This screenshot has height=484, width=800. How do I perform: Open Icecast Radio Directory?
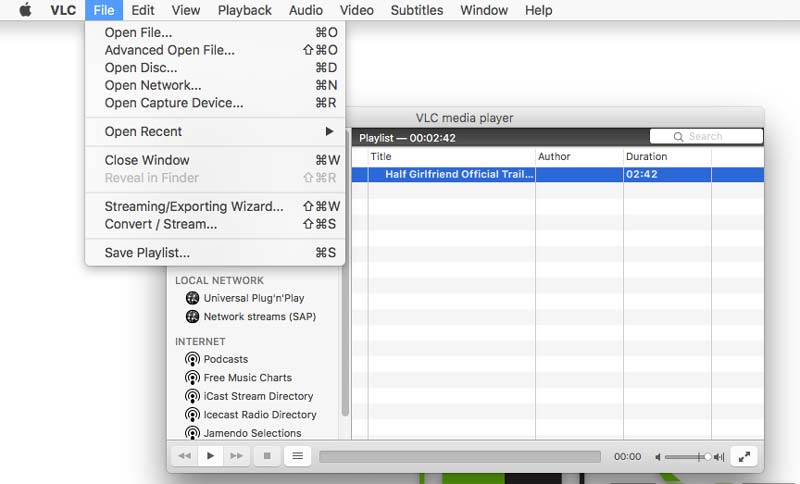click(x=260, y=415)
